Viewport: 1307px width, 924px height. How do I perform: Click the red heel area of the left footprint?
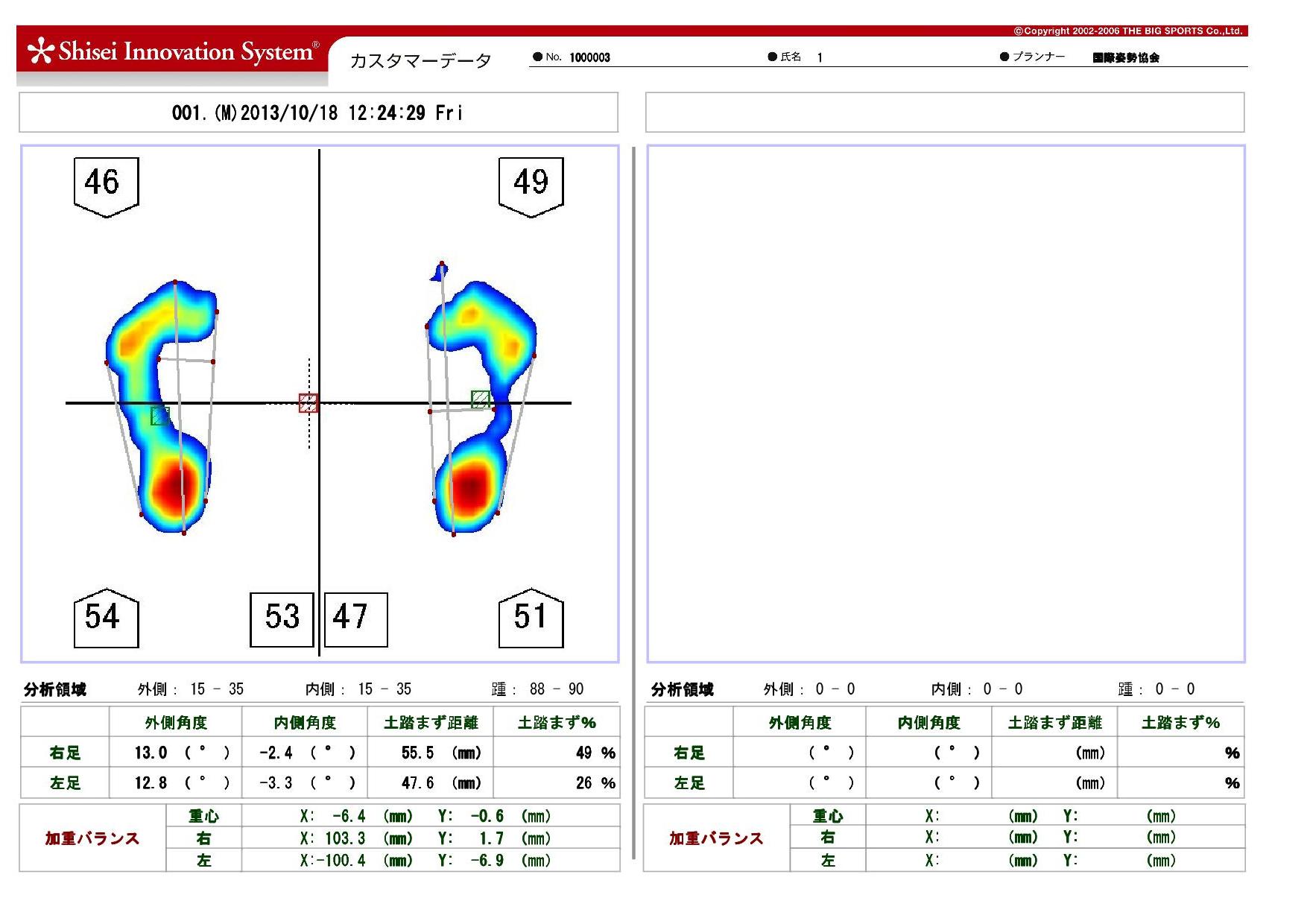176,486
